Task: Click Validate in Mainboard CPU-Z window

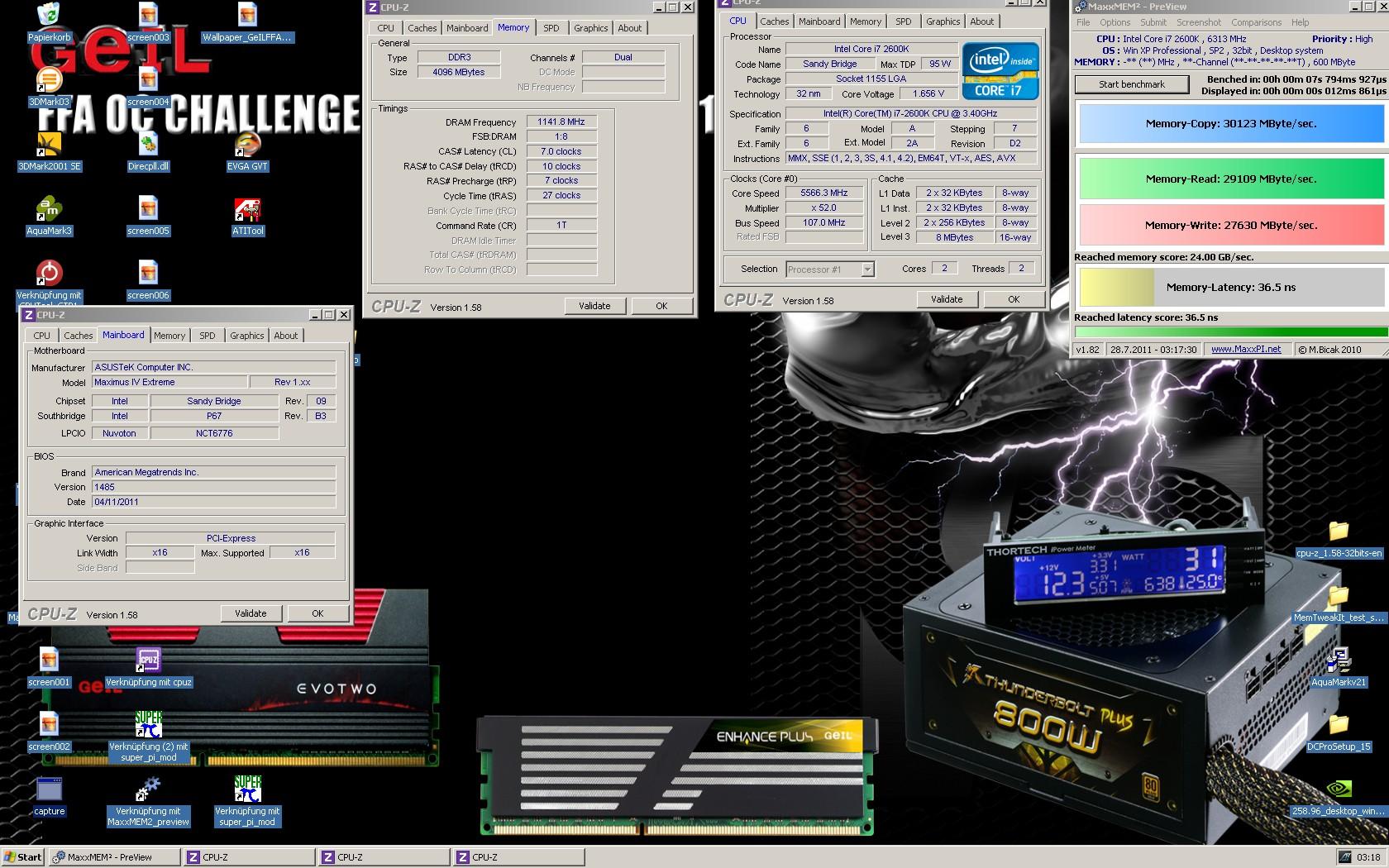Action: (251, 613)
